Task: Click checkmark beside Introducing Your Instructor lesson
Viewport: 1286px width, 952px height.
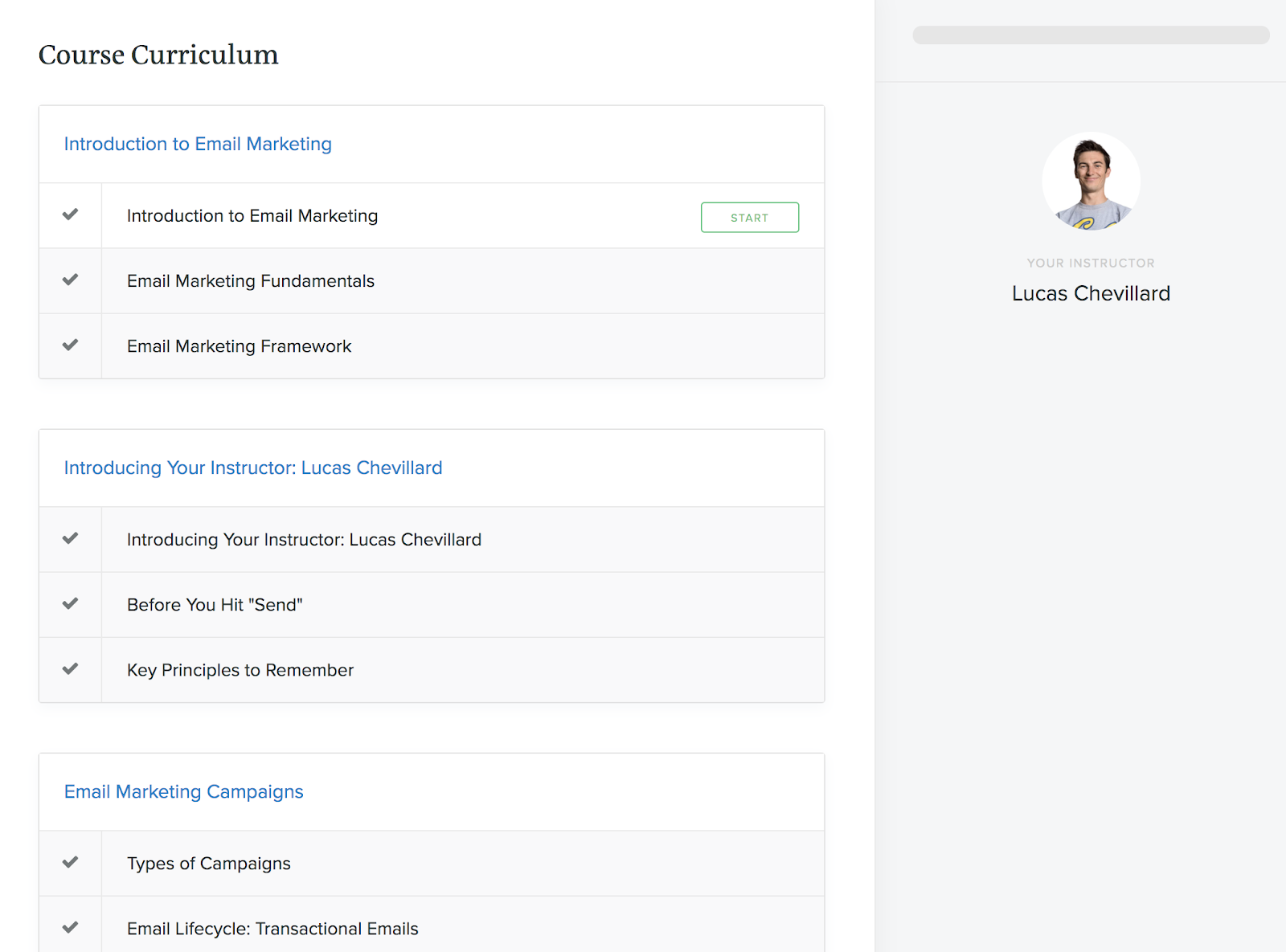Action: [71, 538]
